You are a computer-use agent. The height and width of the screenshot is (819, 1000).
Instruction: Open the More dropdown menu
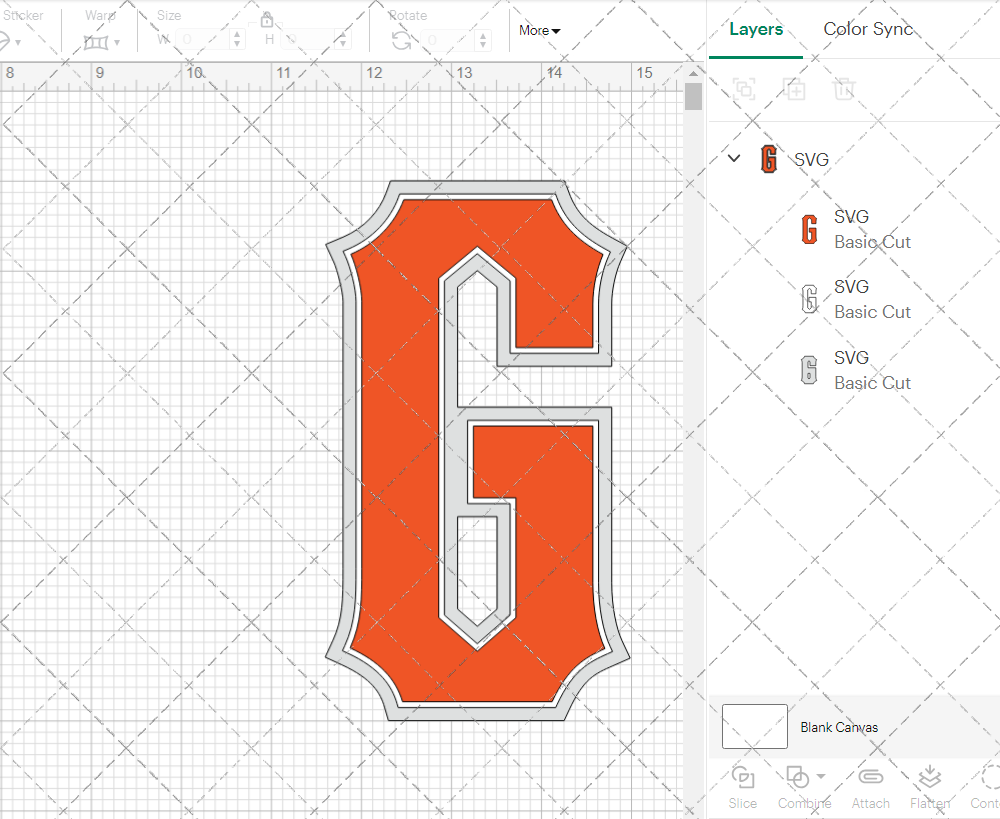tap(539, 31)
